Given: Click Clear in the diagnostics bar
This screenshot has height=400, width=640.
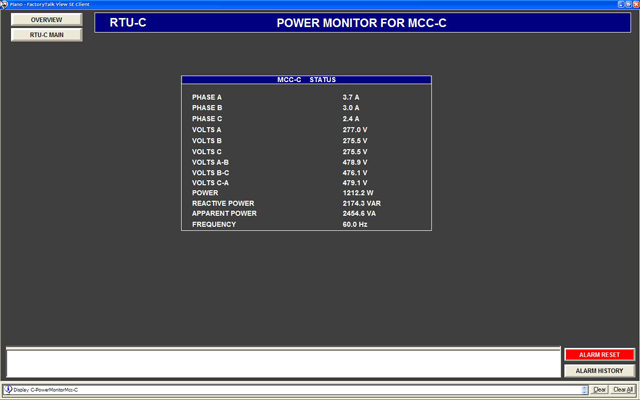Looking at the screenshot, I should pyautogui.click(x=600, y=389).
